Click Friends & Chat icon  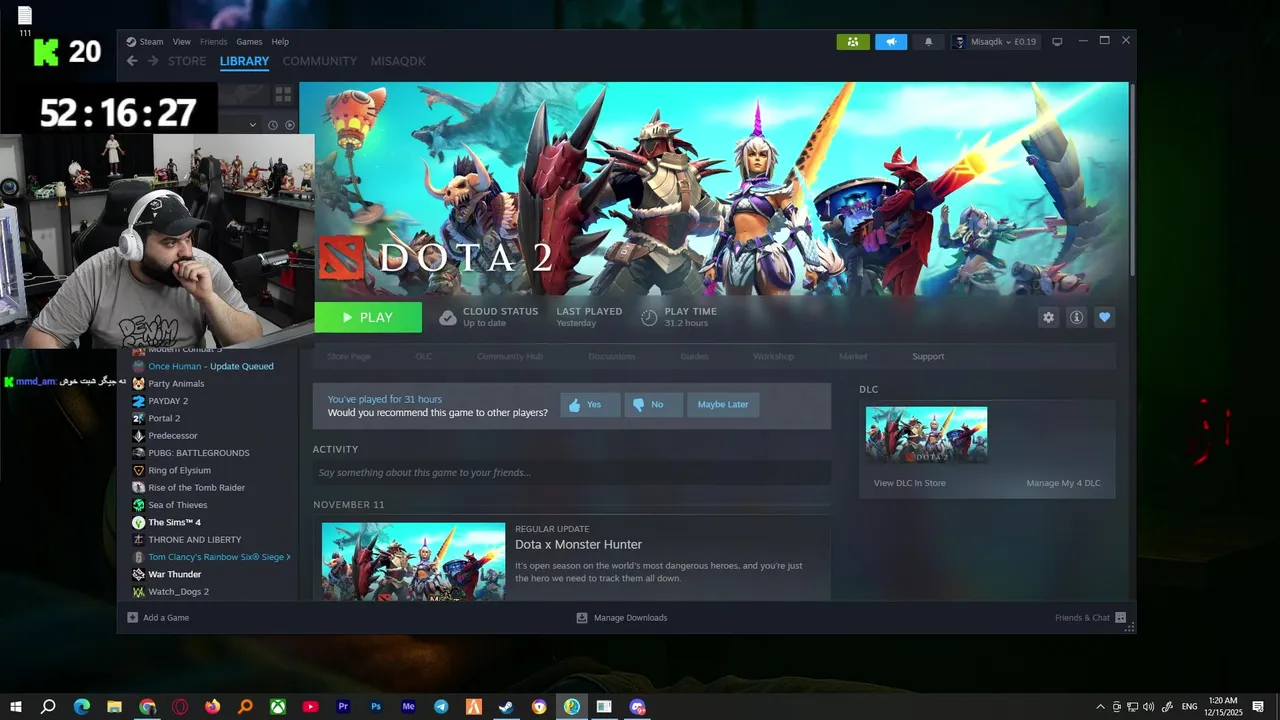pos(1120,617)
